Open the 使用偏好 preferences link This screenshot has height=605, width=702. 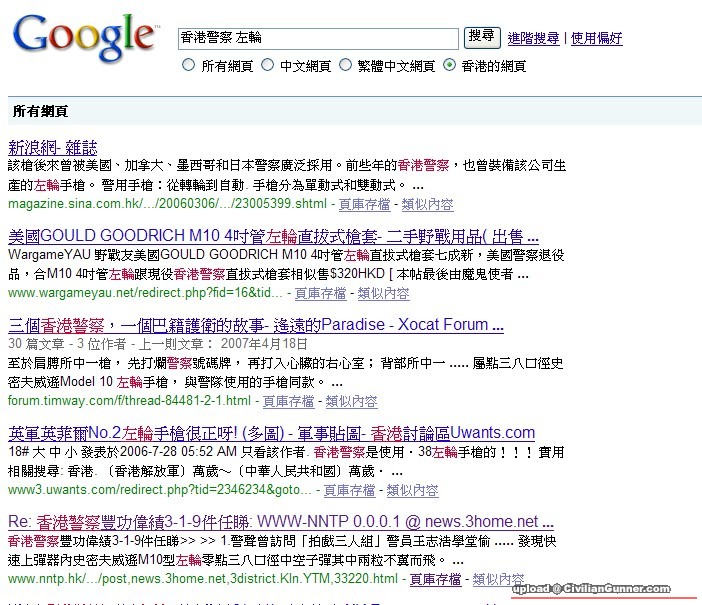coord(597,39)
